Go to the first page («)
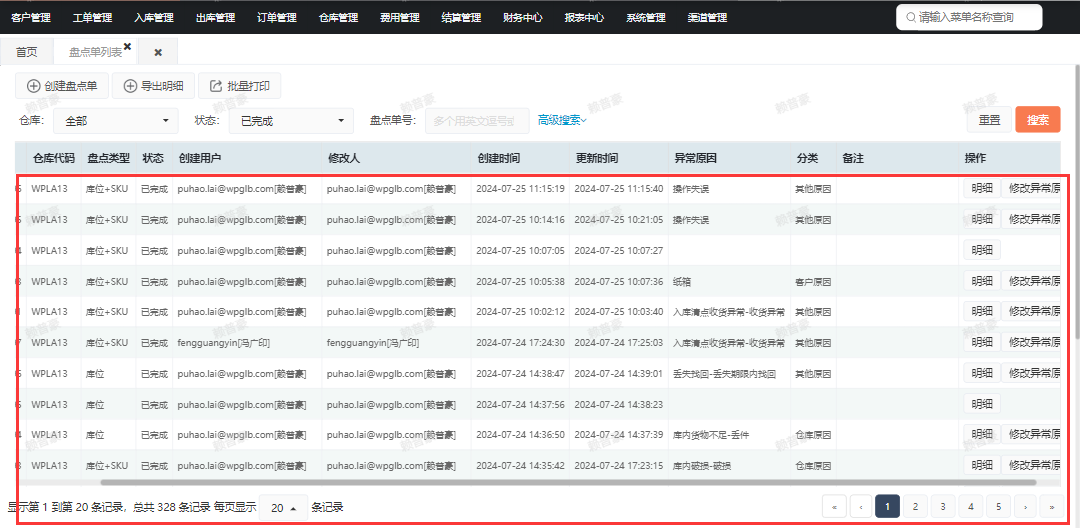Screen dimensions: 1080x528 [834, 507]
